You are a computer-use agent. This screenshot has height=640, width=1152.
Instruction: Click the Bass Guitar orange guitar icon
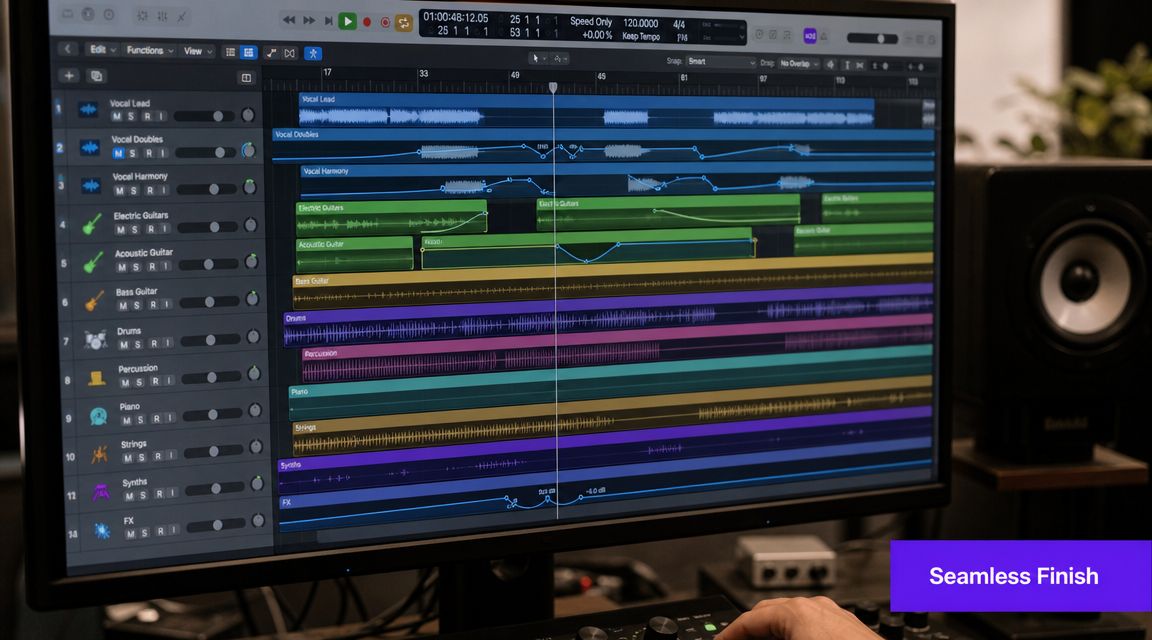click(x=94, y=301)
